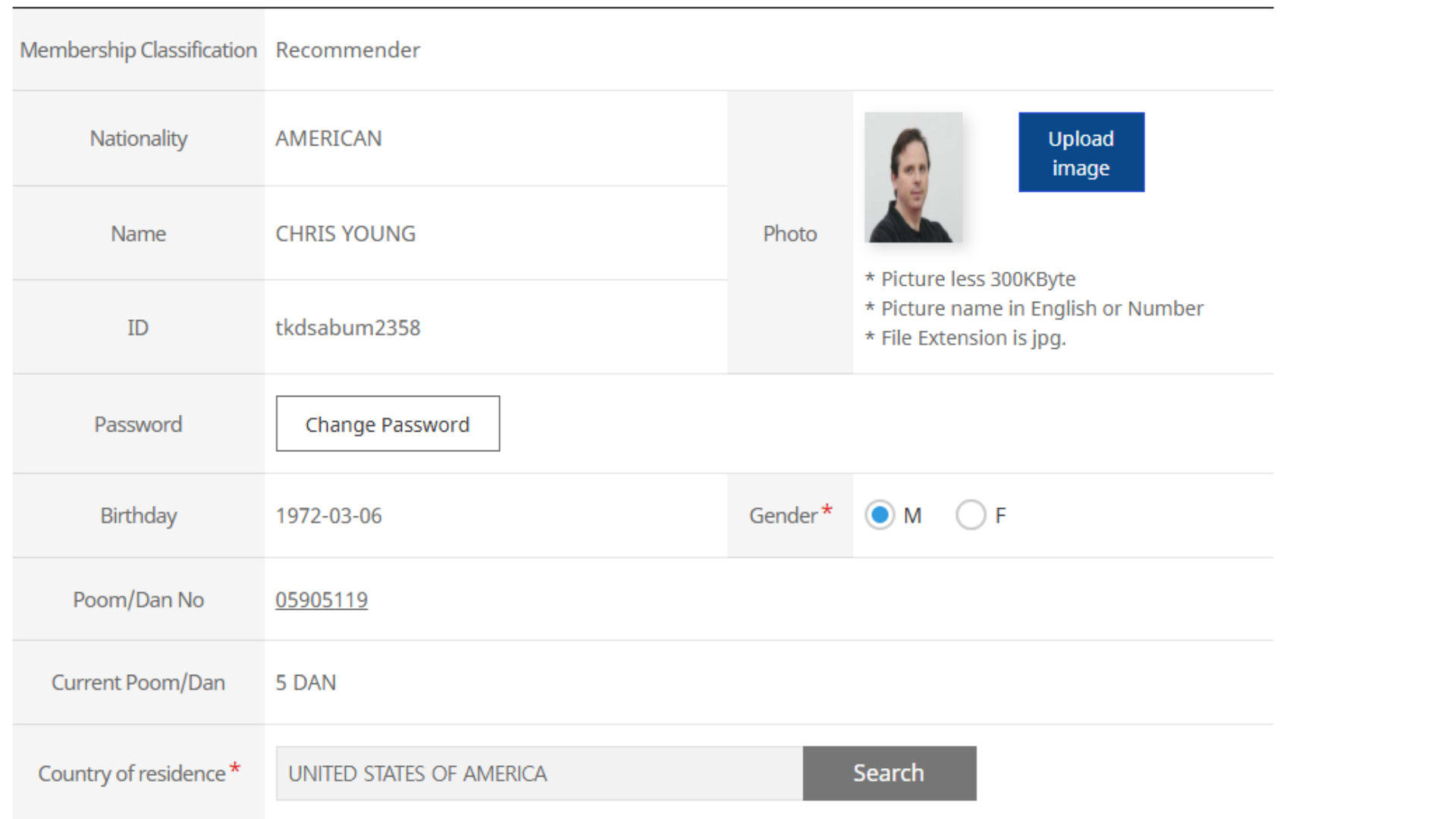
Task: Click the name CHRIS YOUNG text
Action: coord(345,234)
